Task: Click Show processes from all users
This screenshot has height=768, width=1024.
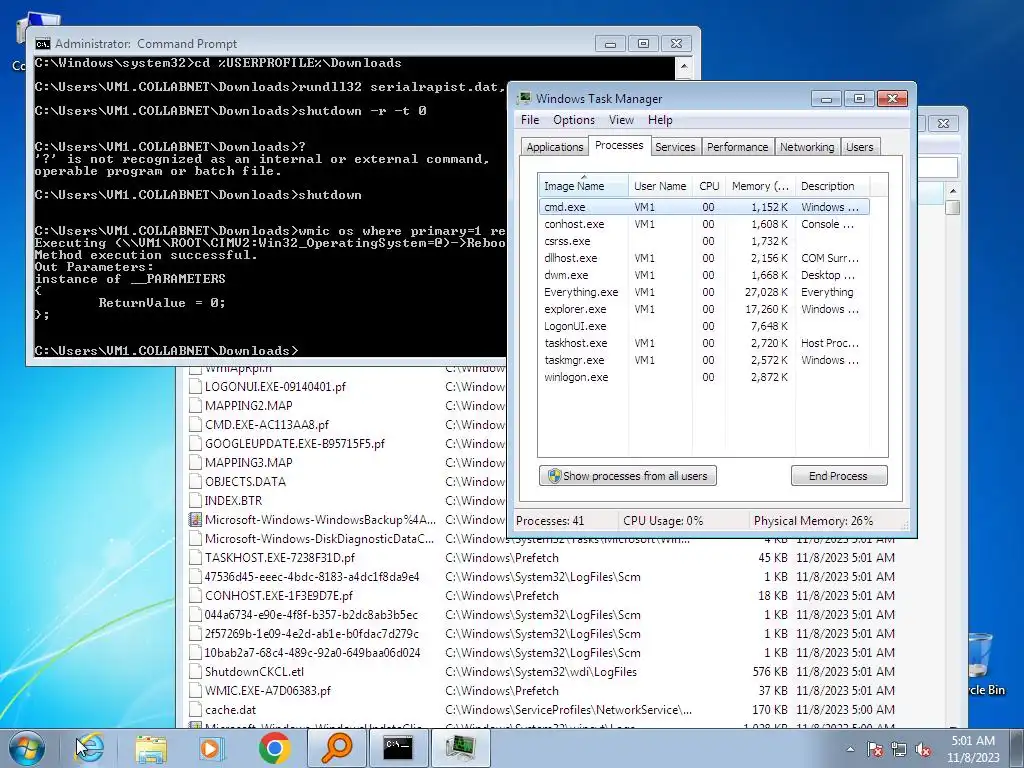Action: point(628,475)
